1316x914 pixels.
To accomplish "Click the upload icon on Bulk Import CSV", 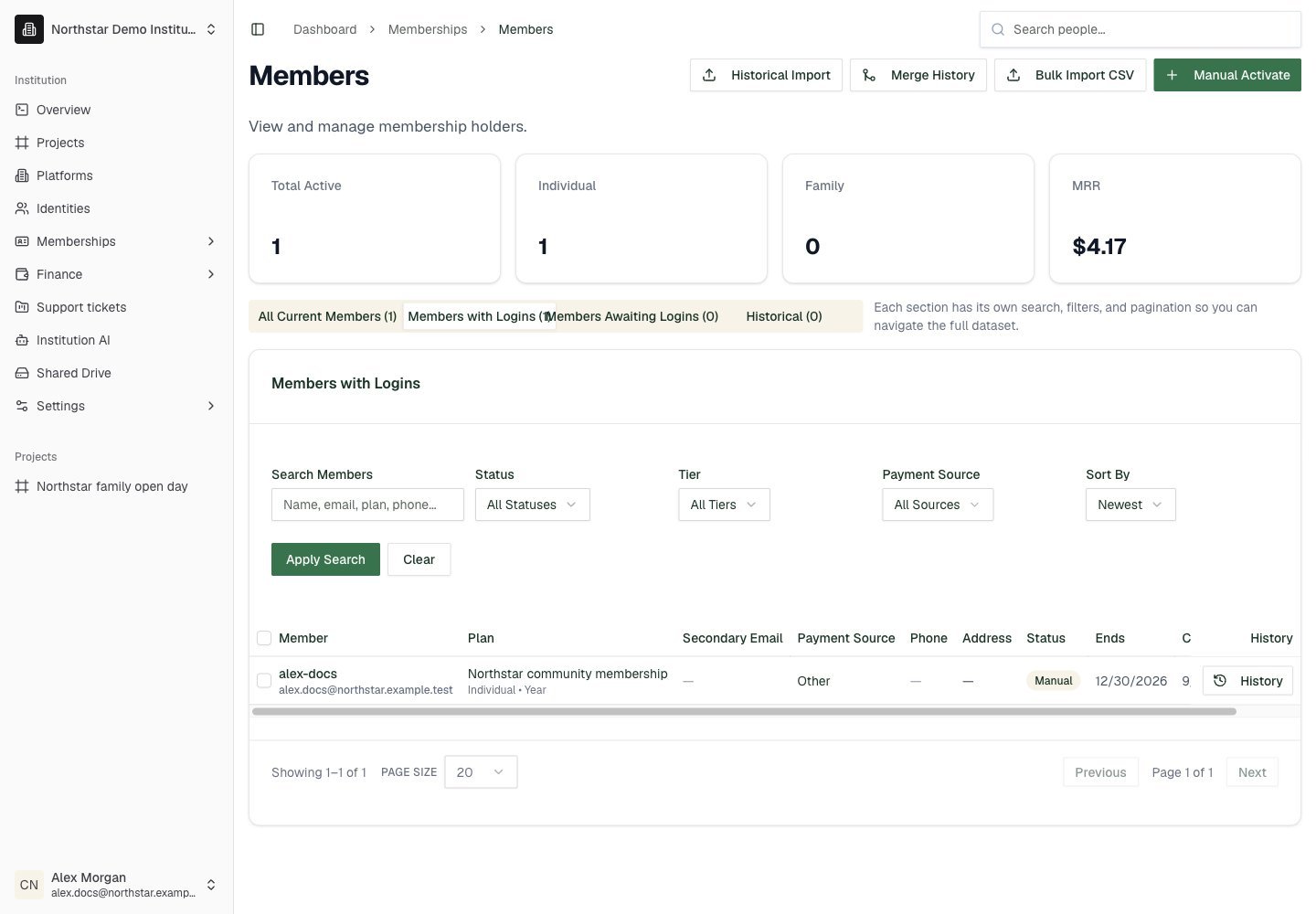I will 1014,75.
